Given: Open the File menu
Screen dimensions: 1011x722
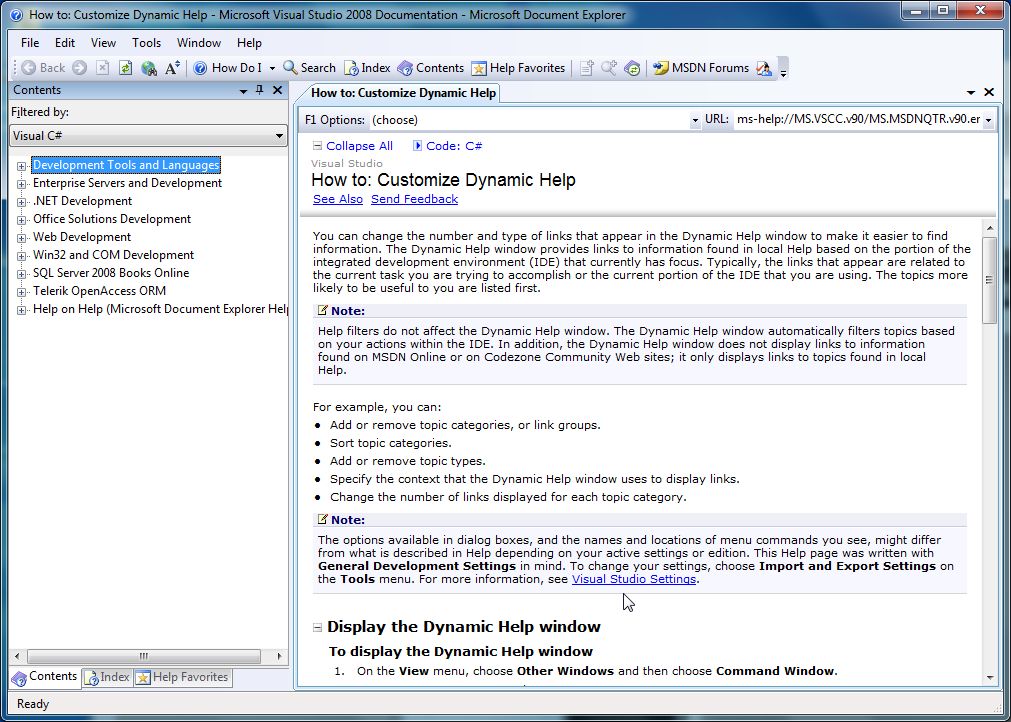Looking at the screenshot, I should (30, 43).
